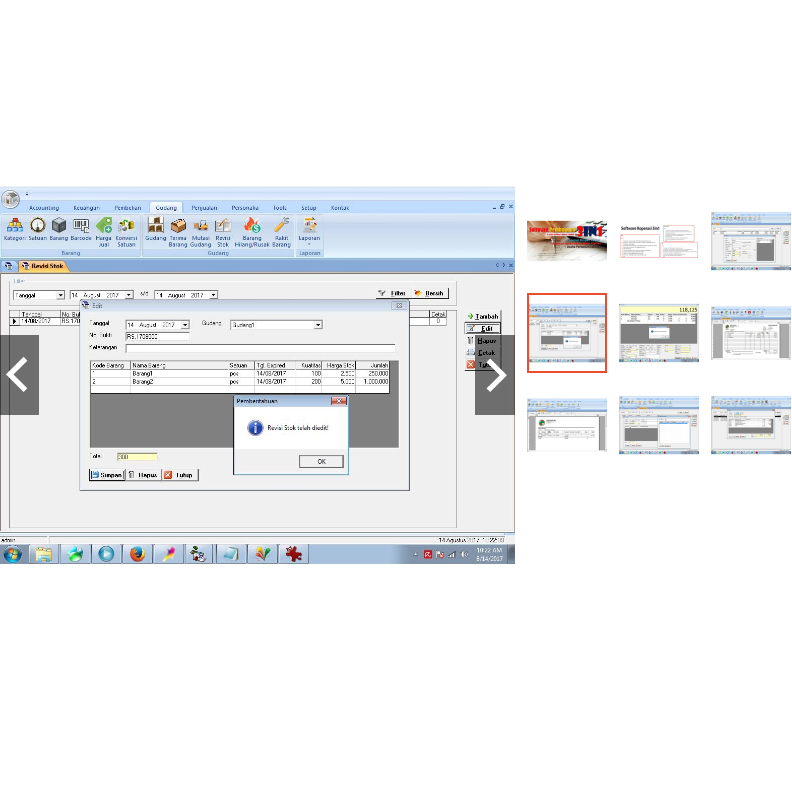This screenshot has width=792, height=792.
Task: Open the filter start date dropdown
Action: click(129, 295)
